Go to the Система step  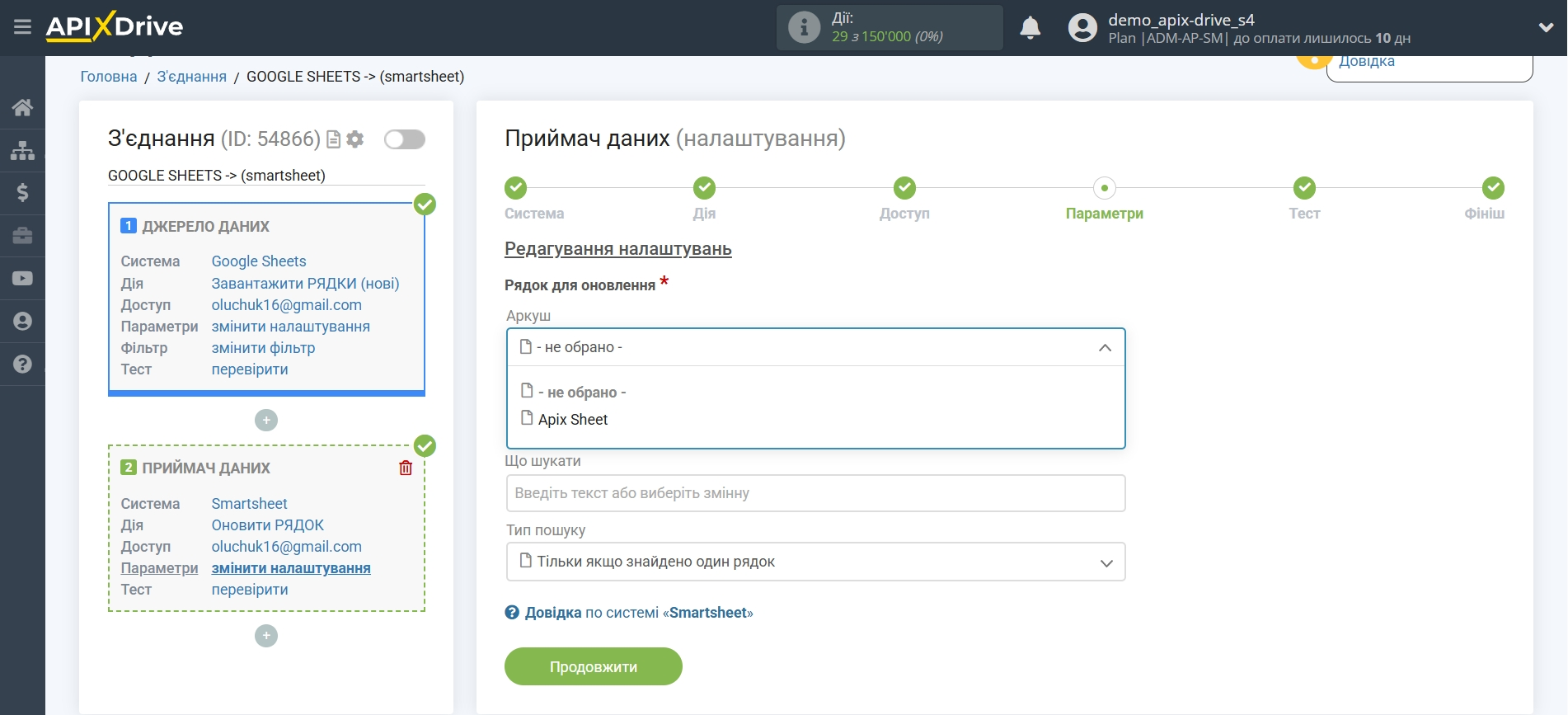[516, 188]
